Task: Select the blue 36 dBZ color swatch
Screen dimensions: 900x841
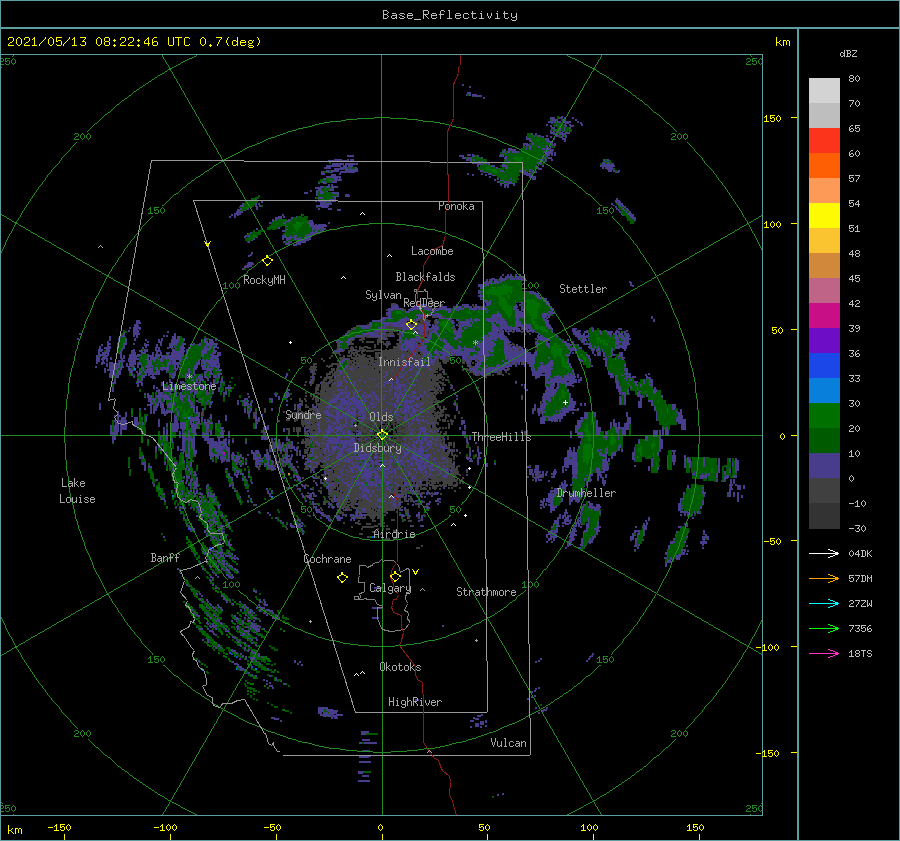Action: click(824, 365)
